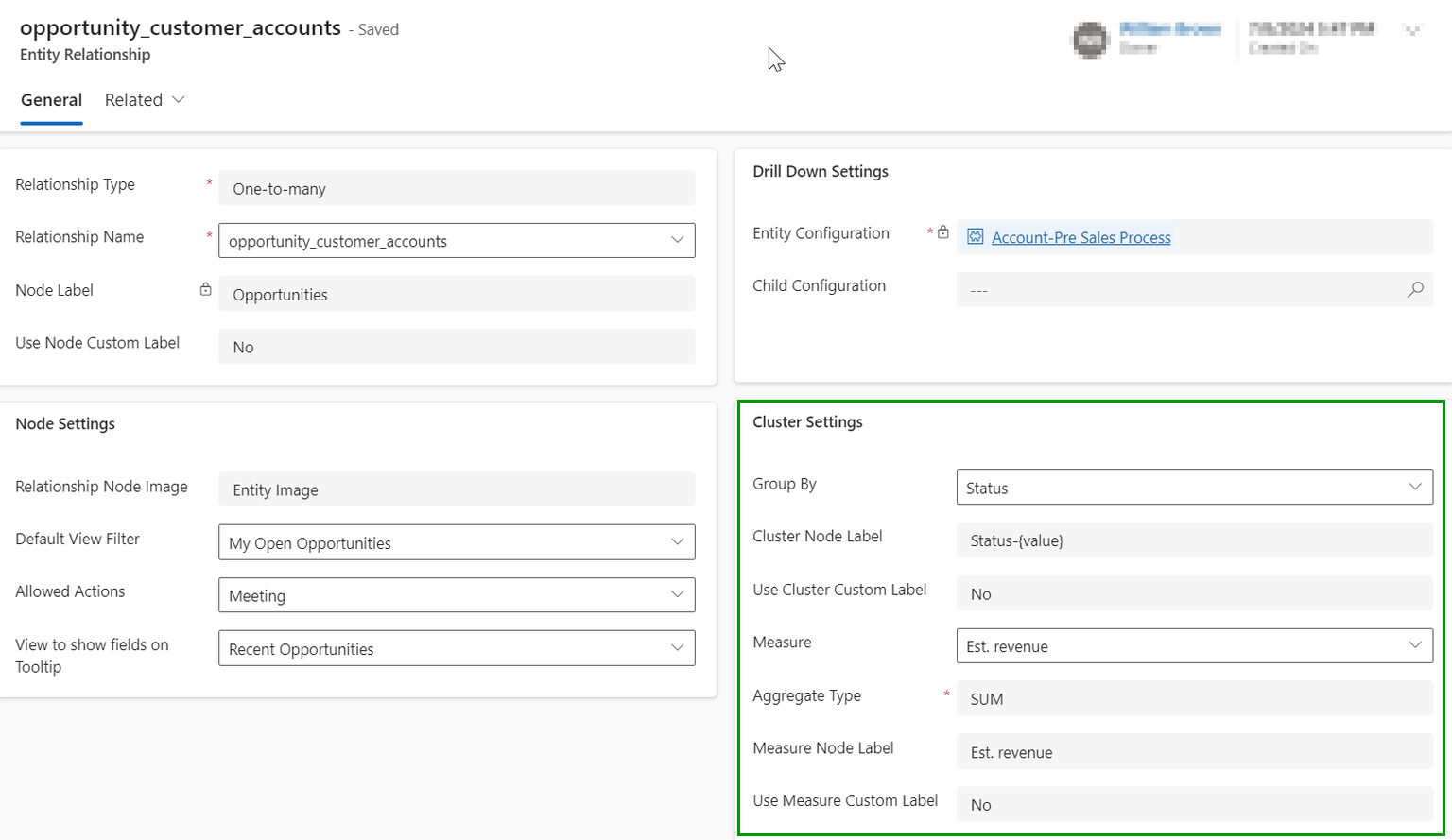The height and width of the screenshot is (840, 1452).
Task: Click the lock icon next to Node Label
Action: coord(205,289)
